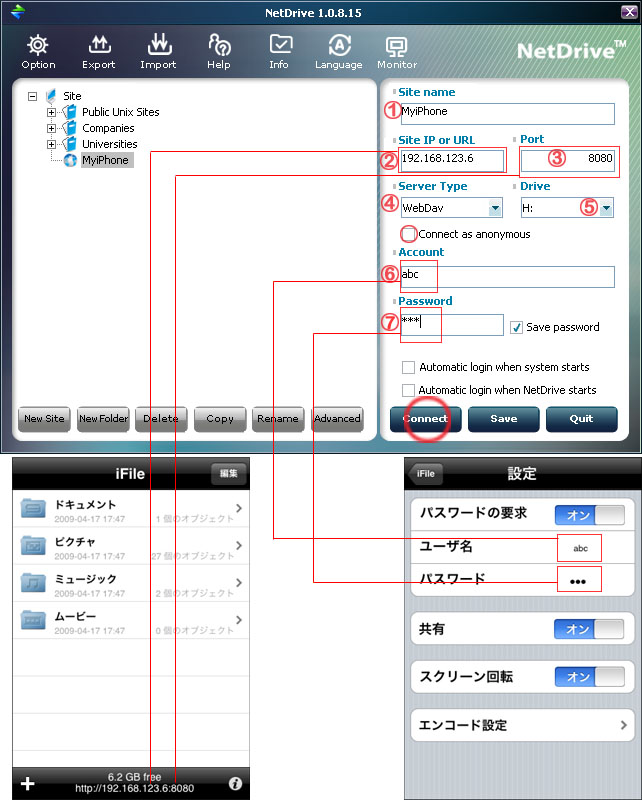This screenshot has height=800, width=642.
Task: Tap the ピクチャ label in iFile
Action: (75, 542)
